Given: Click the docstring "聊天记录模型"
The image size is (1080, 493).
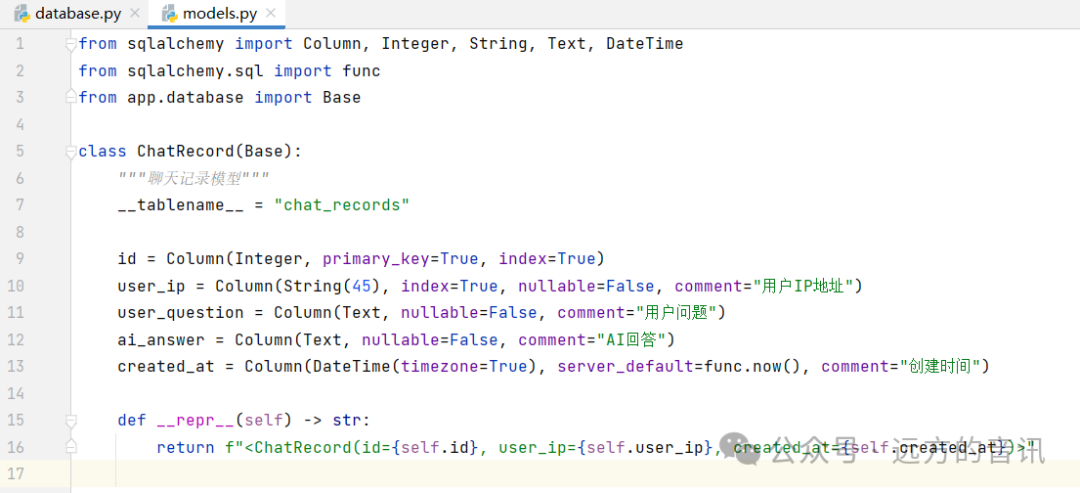Looking at the screenshot, I should [x=193, y=179].
